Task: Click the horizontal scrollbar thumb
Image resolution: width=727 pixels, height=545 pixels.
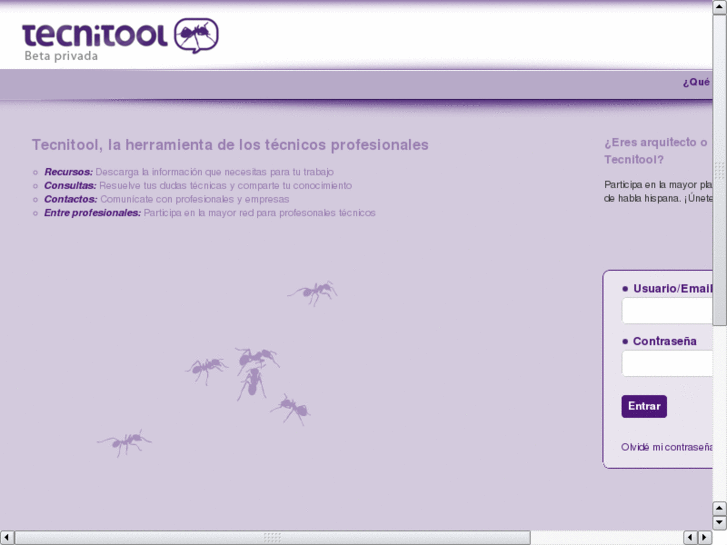Action: [273, 538]
